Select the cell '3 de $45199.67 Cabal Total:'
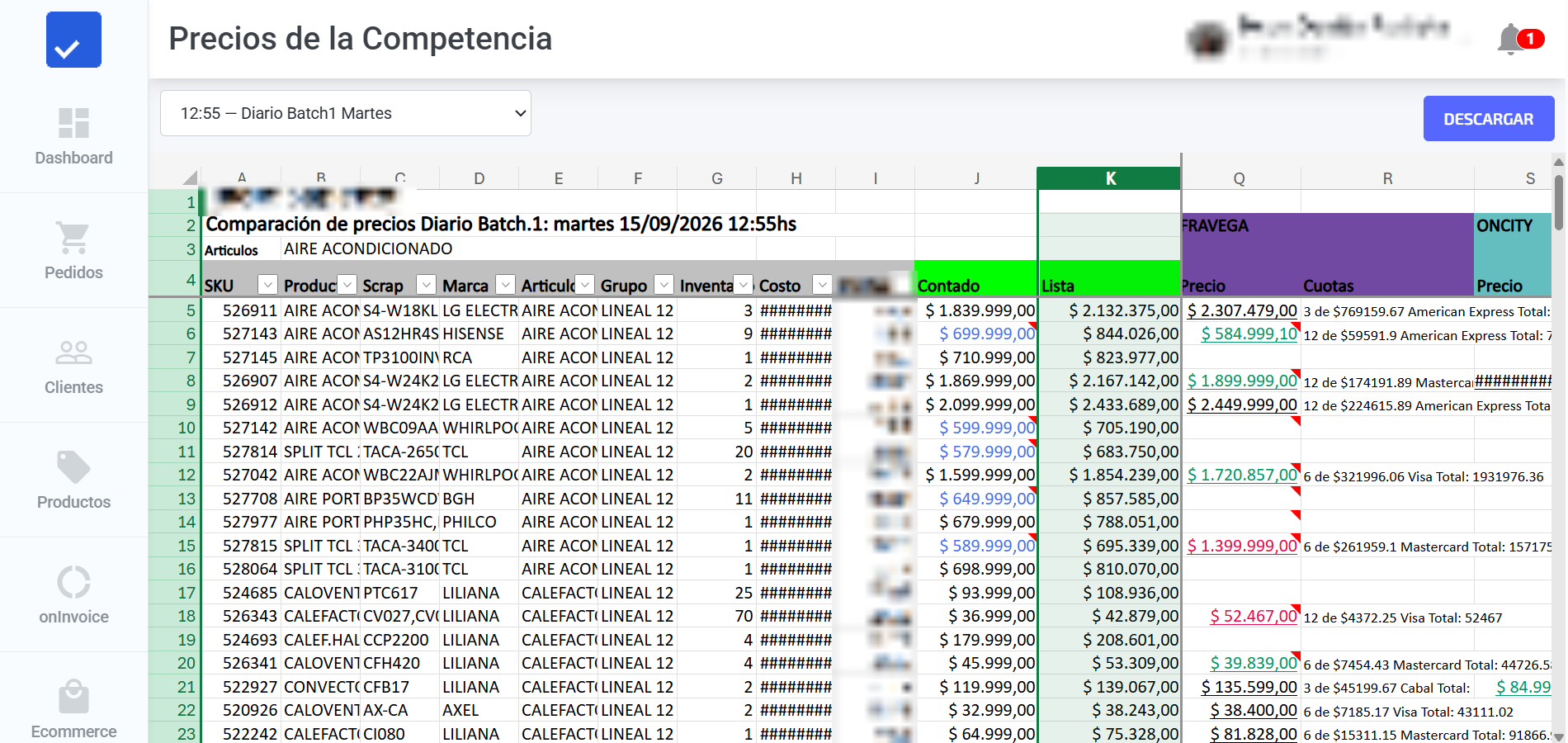 [1387, 687]
